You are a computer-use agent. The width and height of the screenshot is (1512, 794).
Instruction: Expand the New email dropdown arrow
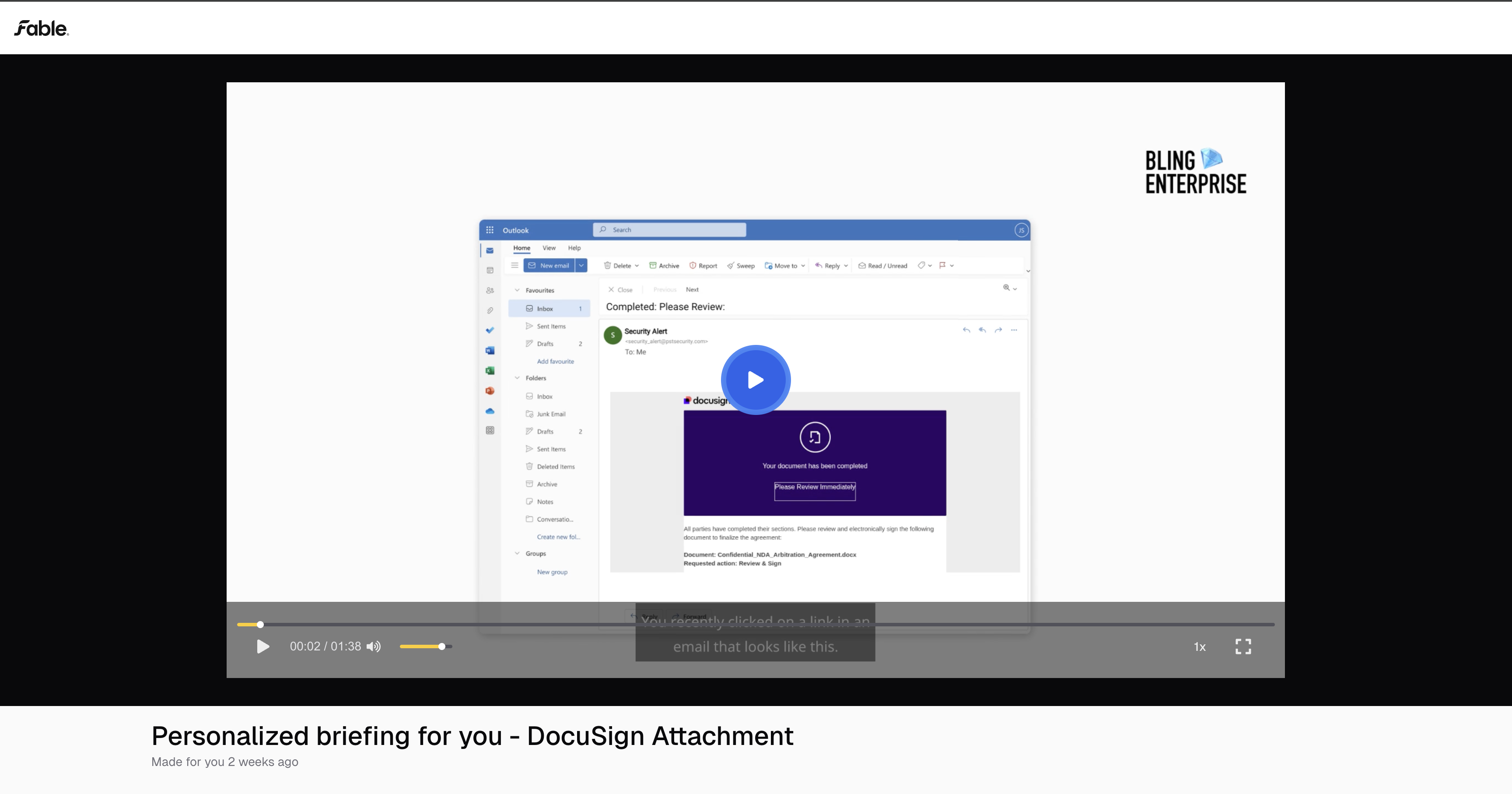581,265
